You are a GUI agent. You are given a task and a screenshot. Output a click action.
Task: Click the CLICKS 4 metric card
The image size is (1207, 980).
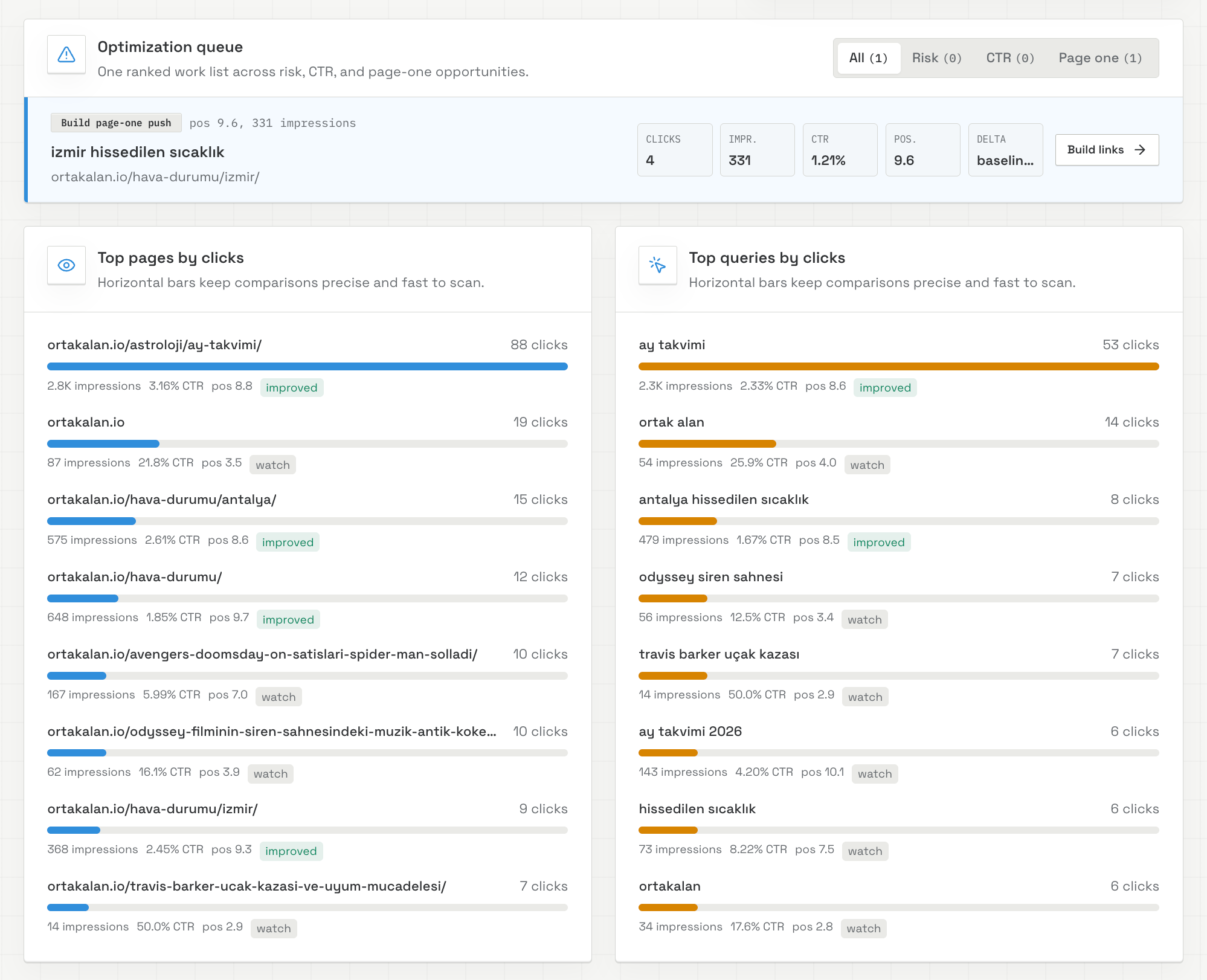pyautogui.click(x=675, y=150)
